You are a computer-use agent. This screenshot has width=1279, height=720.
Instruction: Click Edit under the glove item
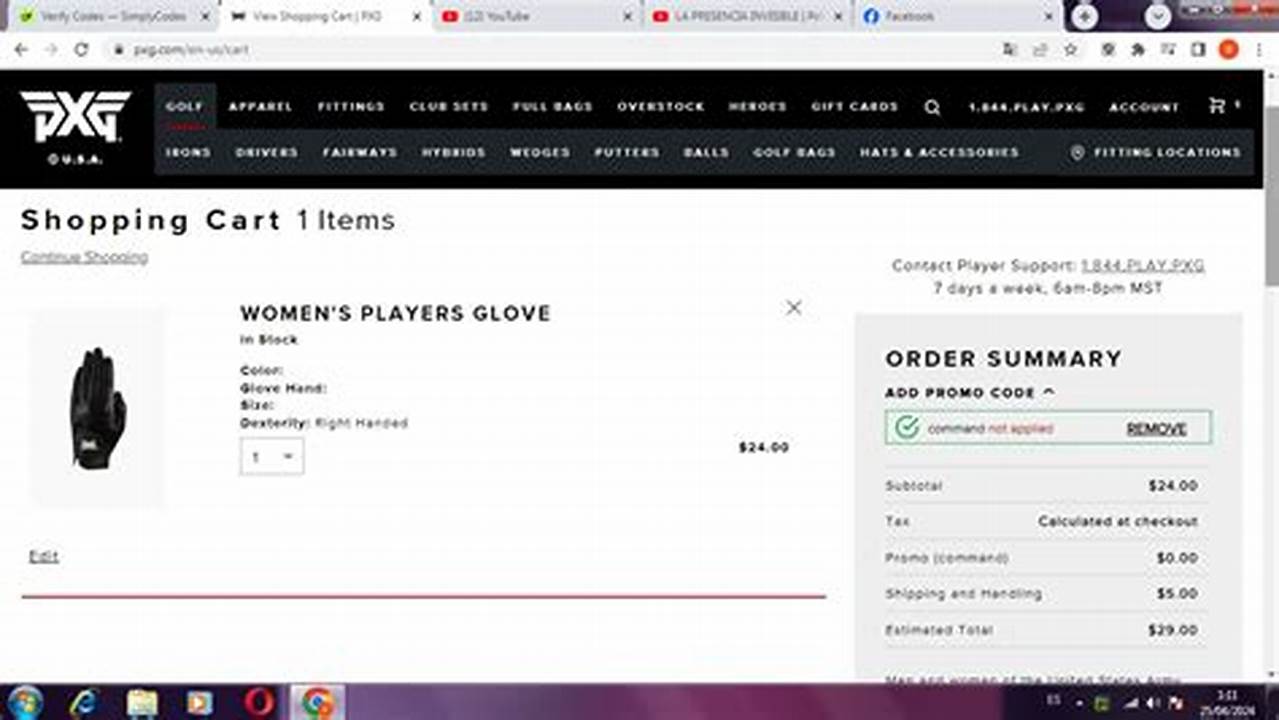(43, 556)
